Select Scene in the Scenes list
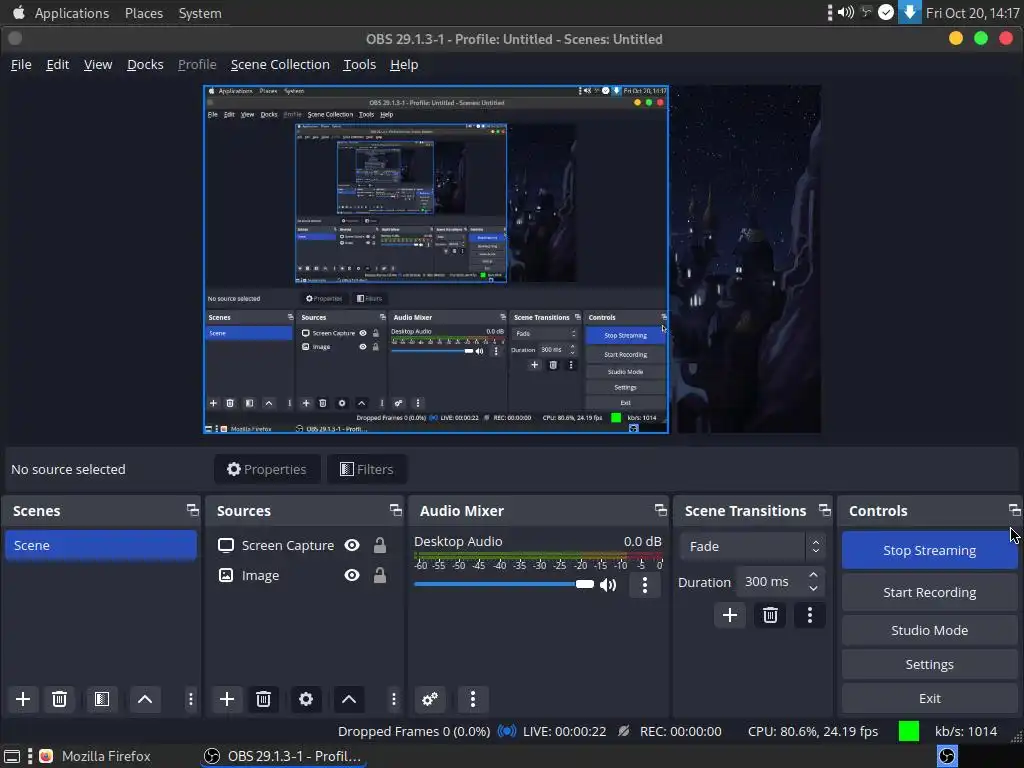Image resolution: width=1024 pixels, height=768 pixels. pos(101,545)
